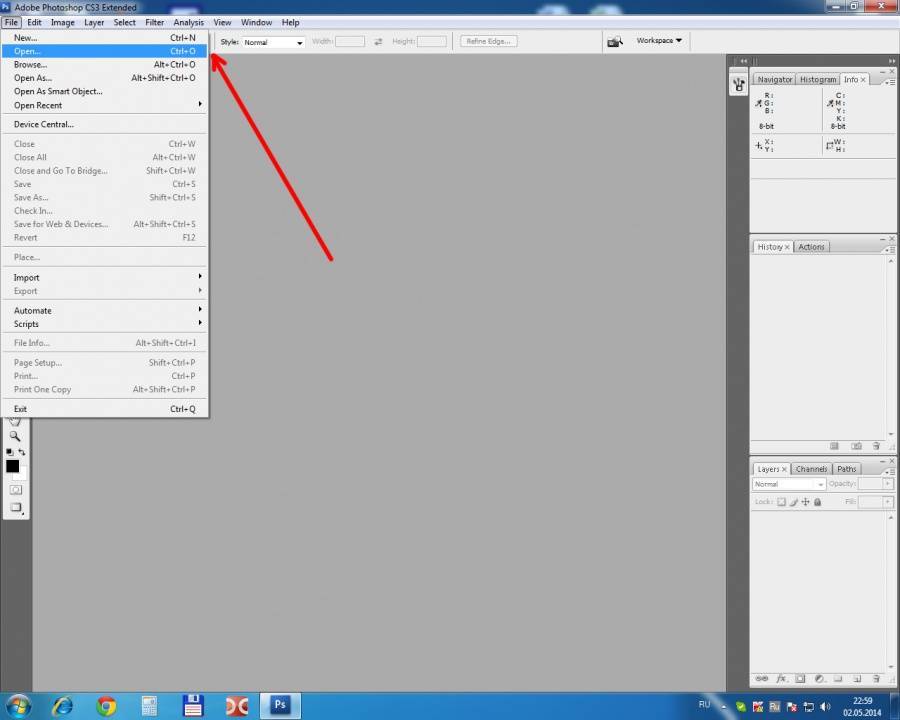
Task: Expand the Open Recent submenu
Action: click(38, 105)
